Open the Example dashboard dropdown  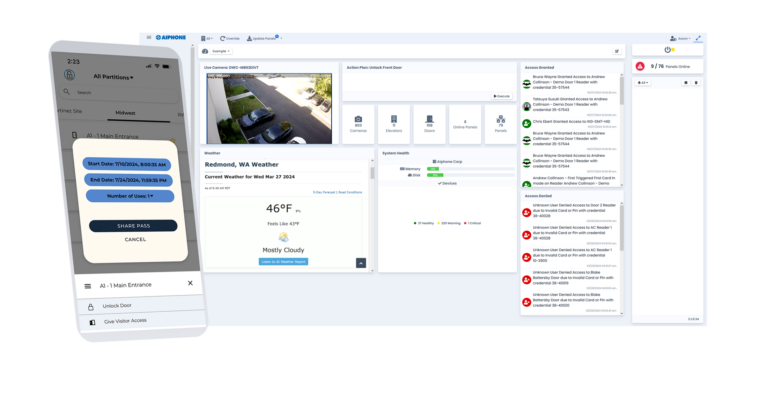coord(221,51)
